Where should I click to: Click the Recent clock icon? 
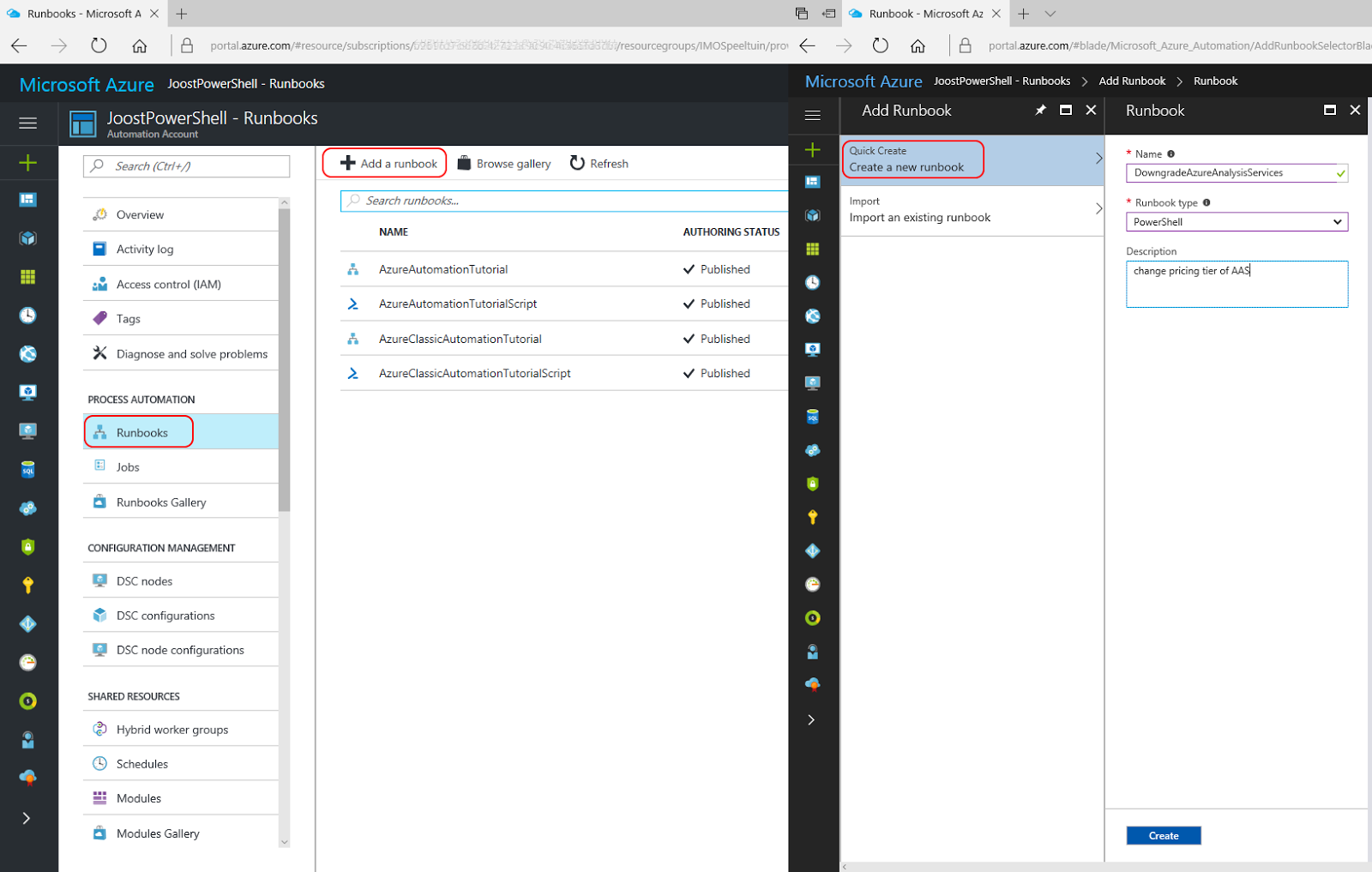click(x=28, y=315)
